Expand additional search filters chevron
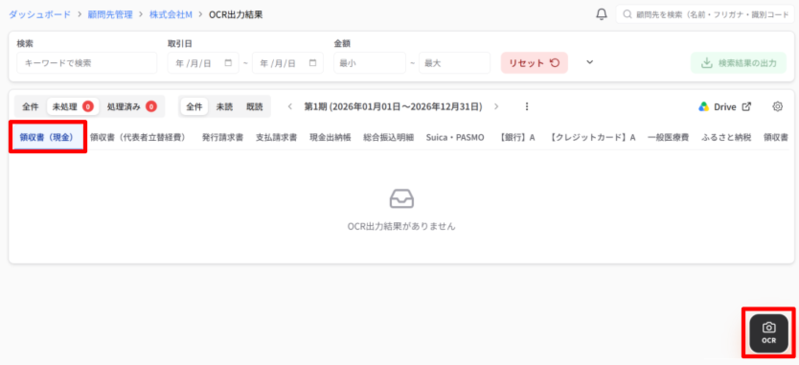 pyautogui.click(x=590, y=62)
